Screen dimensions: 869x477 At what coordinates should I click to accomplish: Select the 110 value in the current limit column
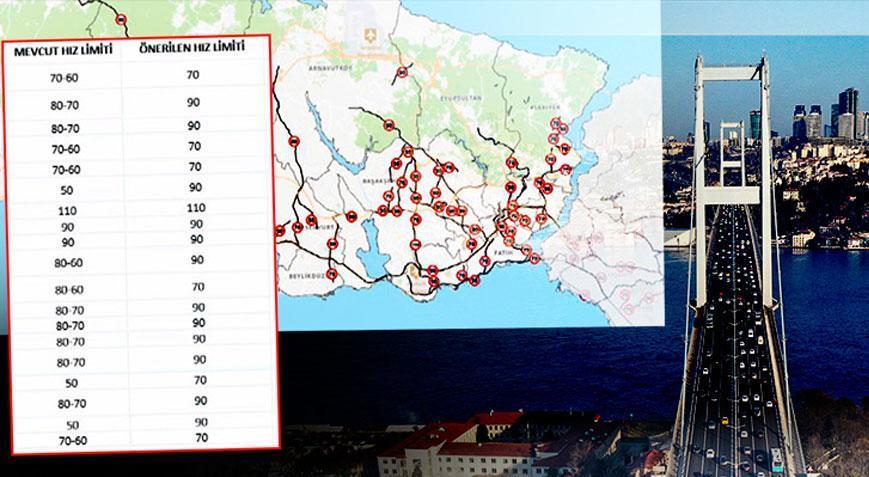pos(68,211)
